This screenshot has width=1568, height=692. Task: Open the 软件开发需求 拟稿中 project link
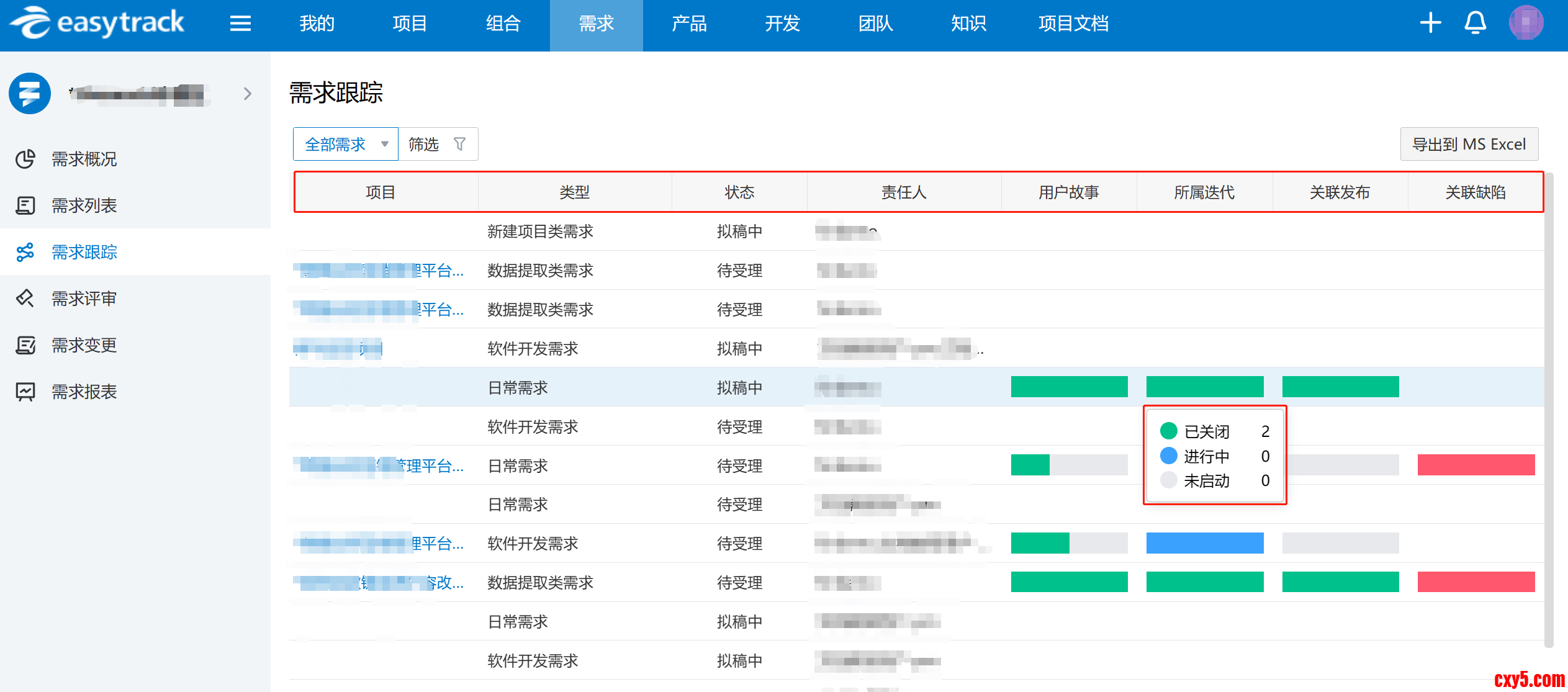[x=338, y=349]
